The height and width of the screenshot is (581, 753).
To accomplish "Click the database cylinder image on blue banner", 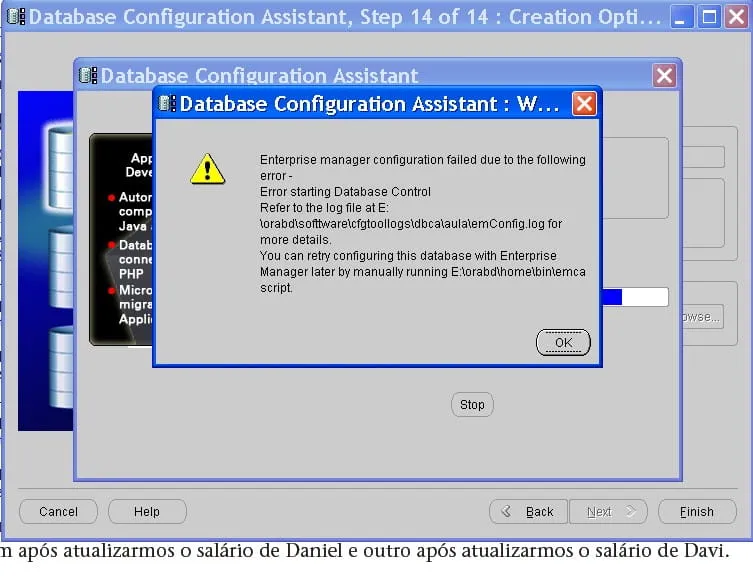I will coord(61,166).
